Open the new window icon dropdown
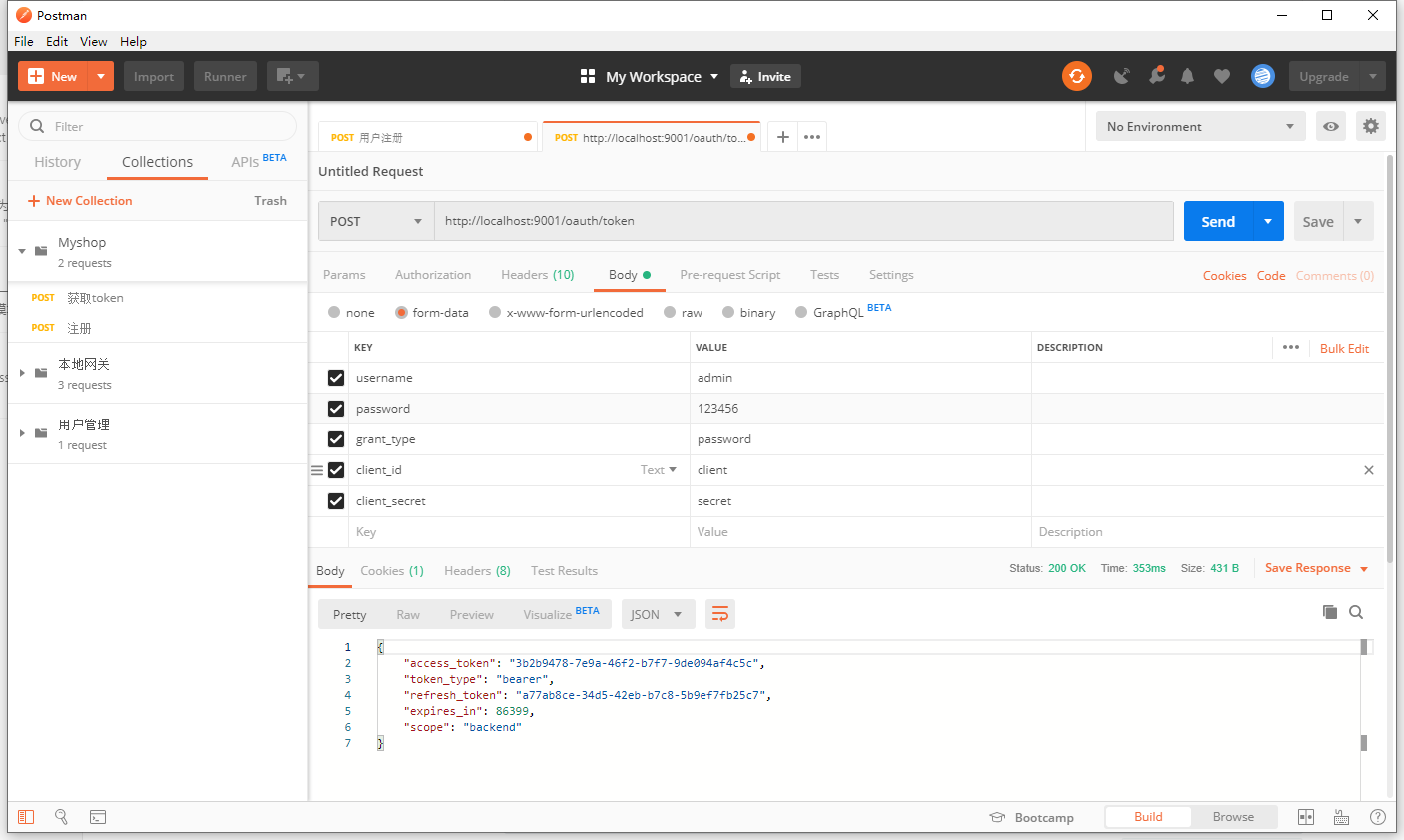The height and width of the screenshot is (840, 1404). point(292,76)
